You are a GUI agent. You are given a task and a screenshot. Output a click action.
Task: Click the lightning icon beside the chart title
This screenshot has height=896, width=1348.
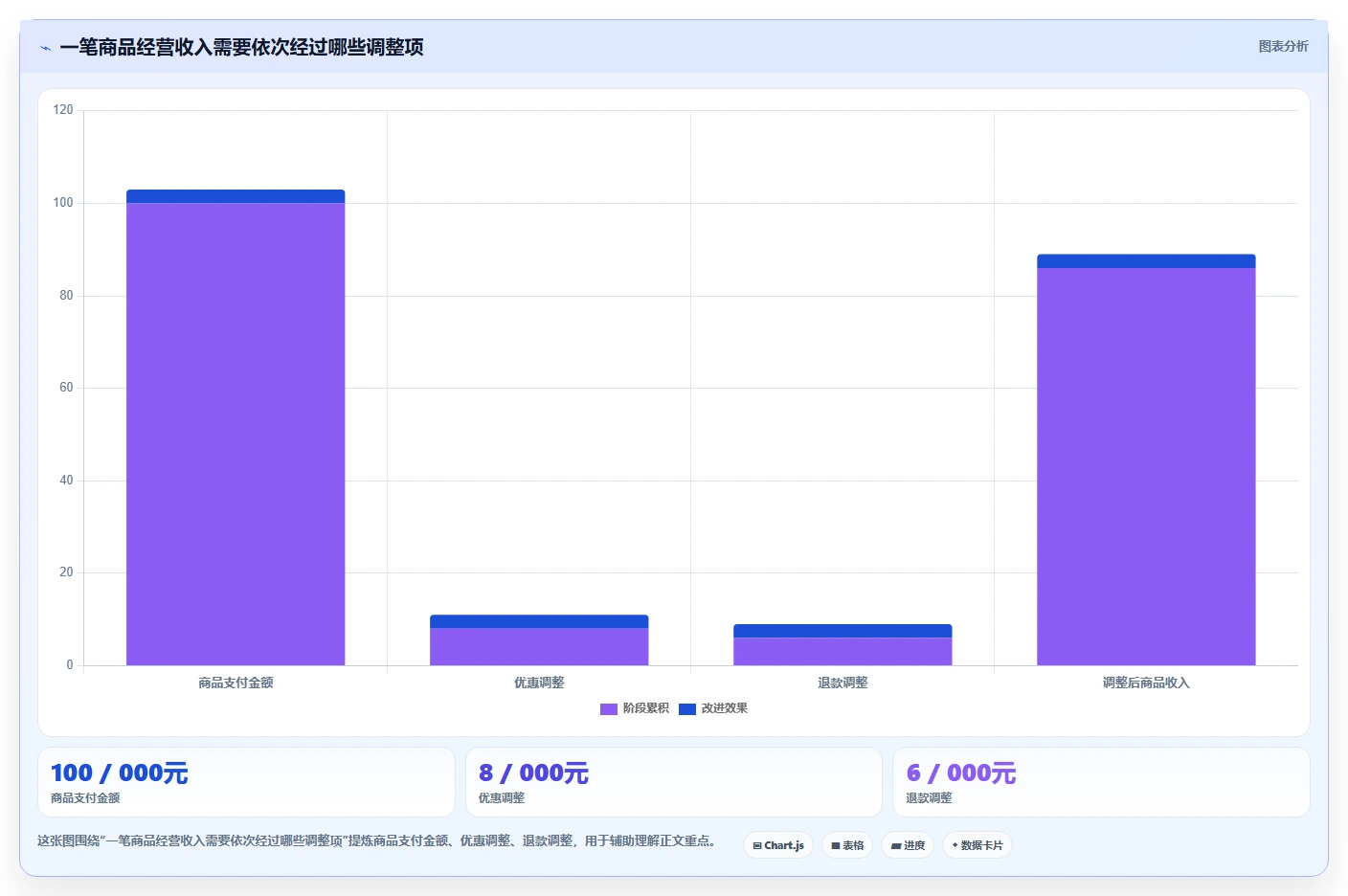click(x=45, y=48)
